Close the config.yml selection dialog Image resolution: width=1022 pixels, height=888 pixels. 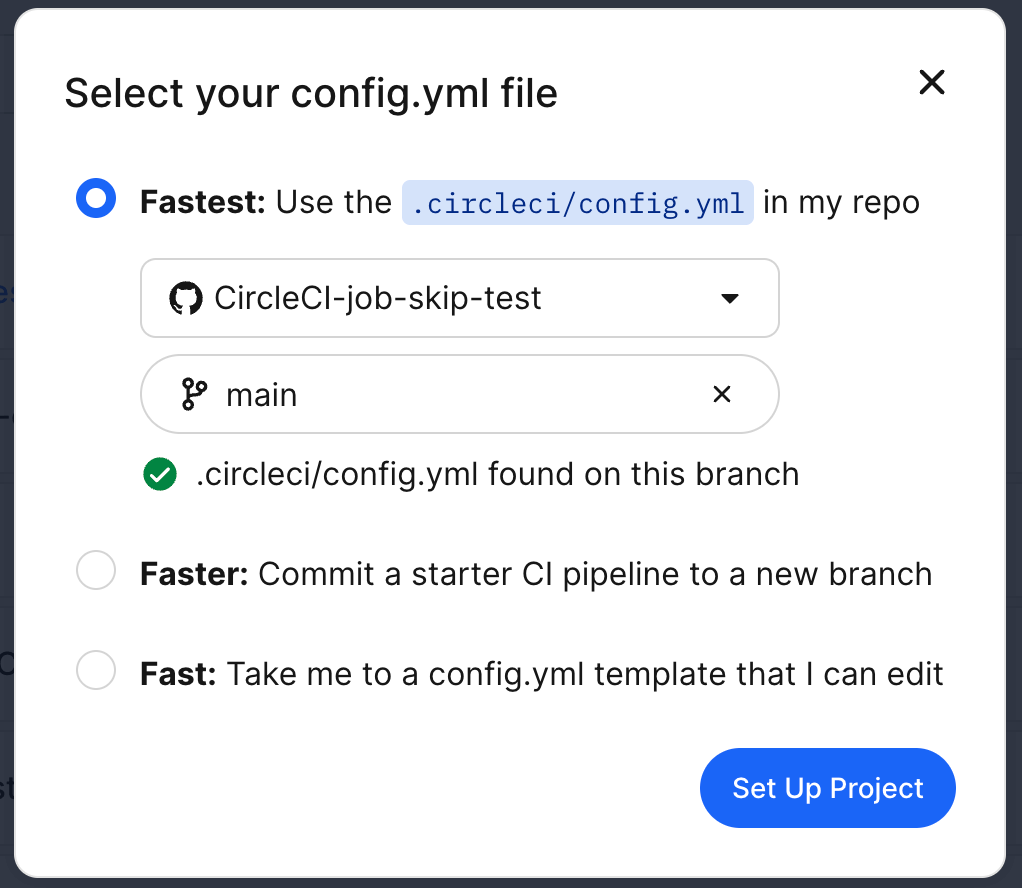(x=931, y=82)
